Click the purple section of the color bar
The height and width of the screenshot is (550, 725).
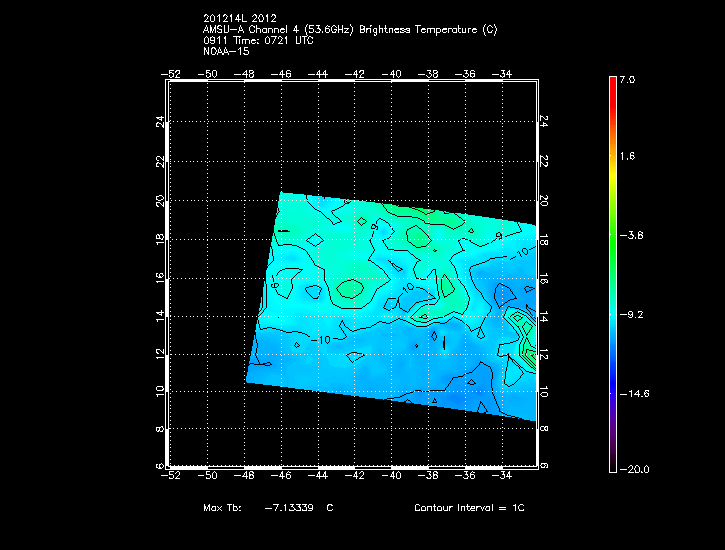(x=613, y=440)
